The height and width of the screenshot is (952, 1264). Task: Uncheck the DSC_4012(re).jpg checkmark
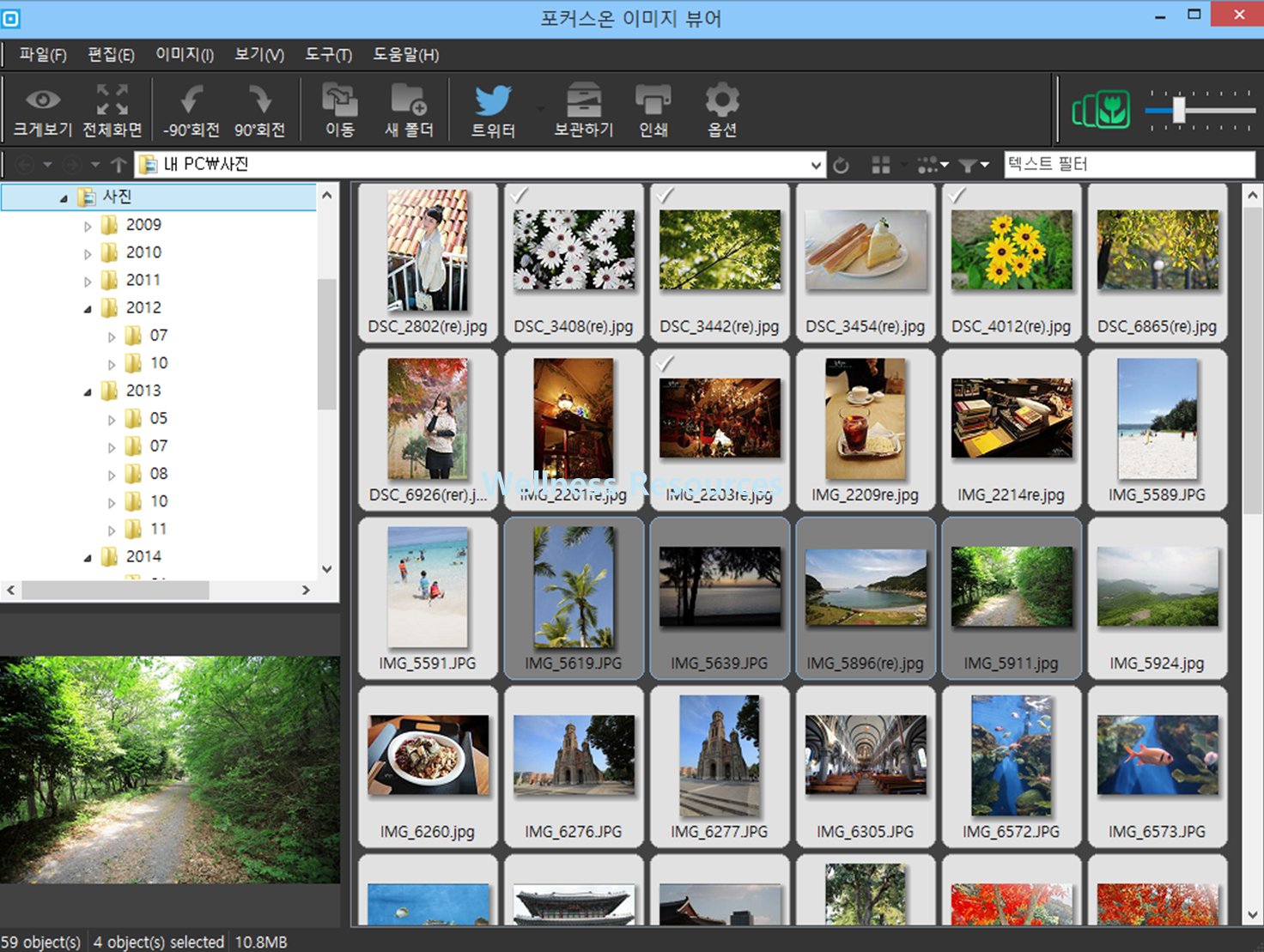tap(957, 196)
